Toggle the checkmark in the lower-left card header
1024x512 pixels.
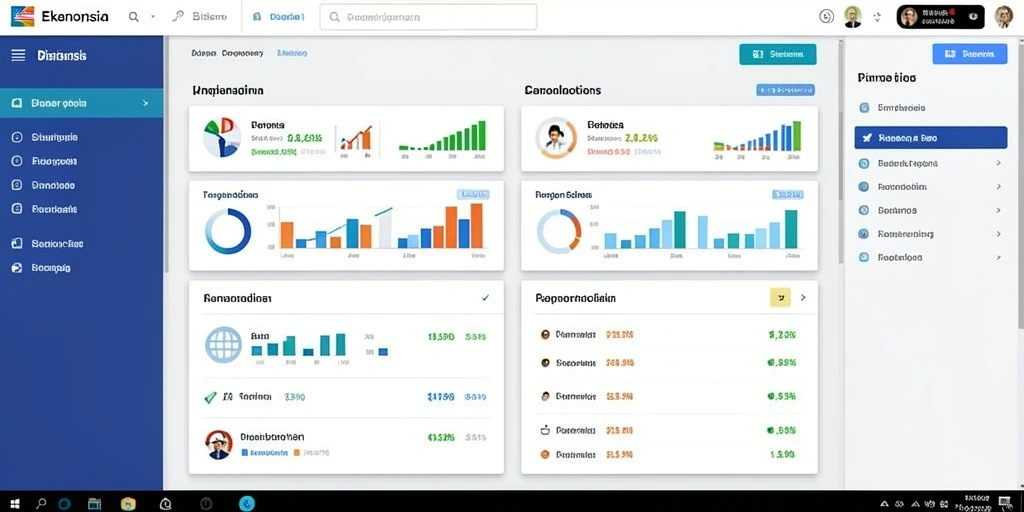(485, 297)
